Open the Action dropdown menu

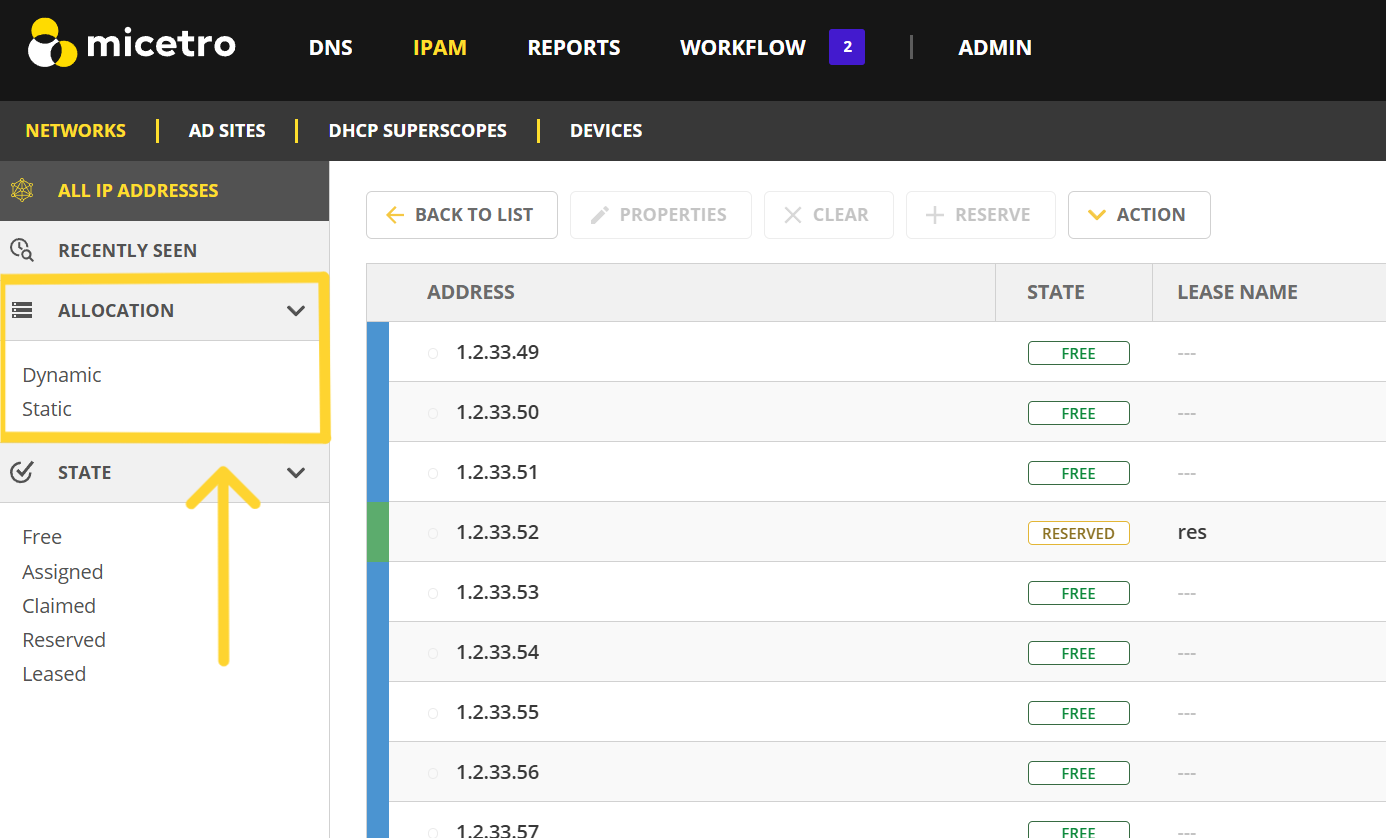[1138, 215]
